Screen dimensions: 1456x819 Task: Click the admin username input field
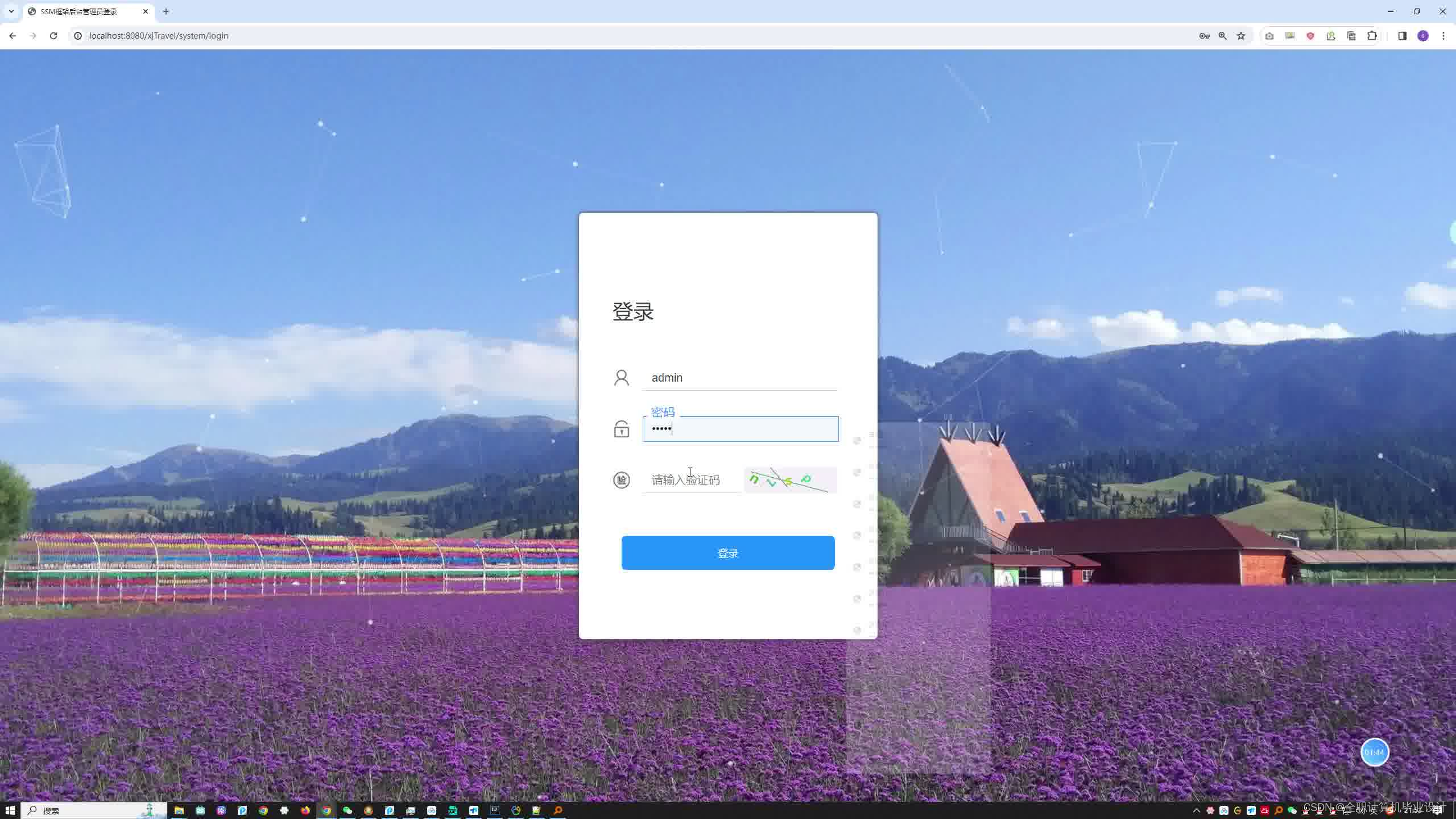point(739,378)
